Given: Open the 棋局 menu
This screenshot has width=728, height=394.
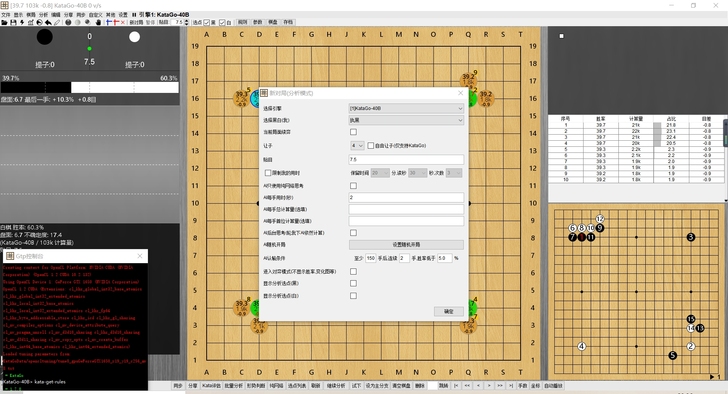Looking at the screenshot, I should coord(31,15).
